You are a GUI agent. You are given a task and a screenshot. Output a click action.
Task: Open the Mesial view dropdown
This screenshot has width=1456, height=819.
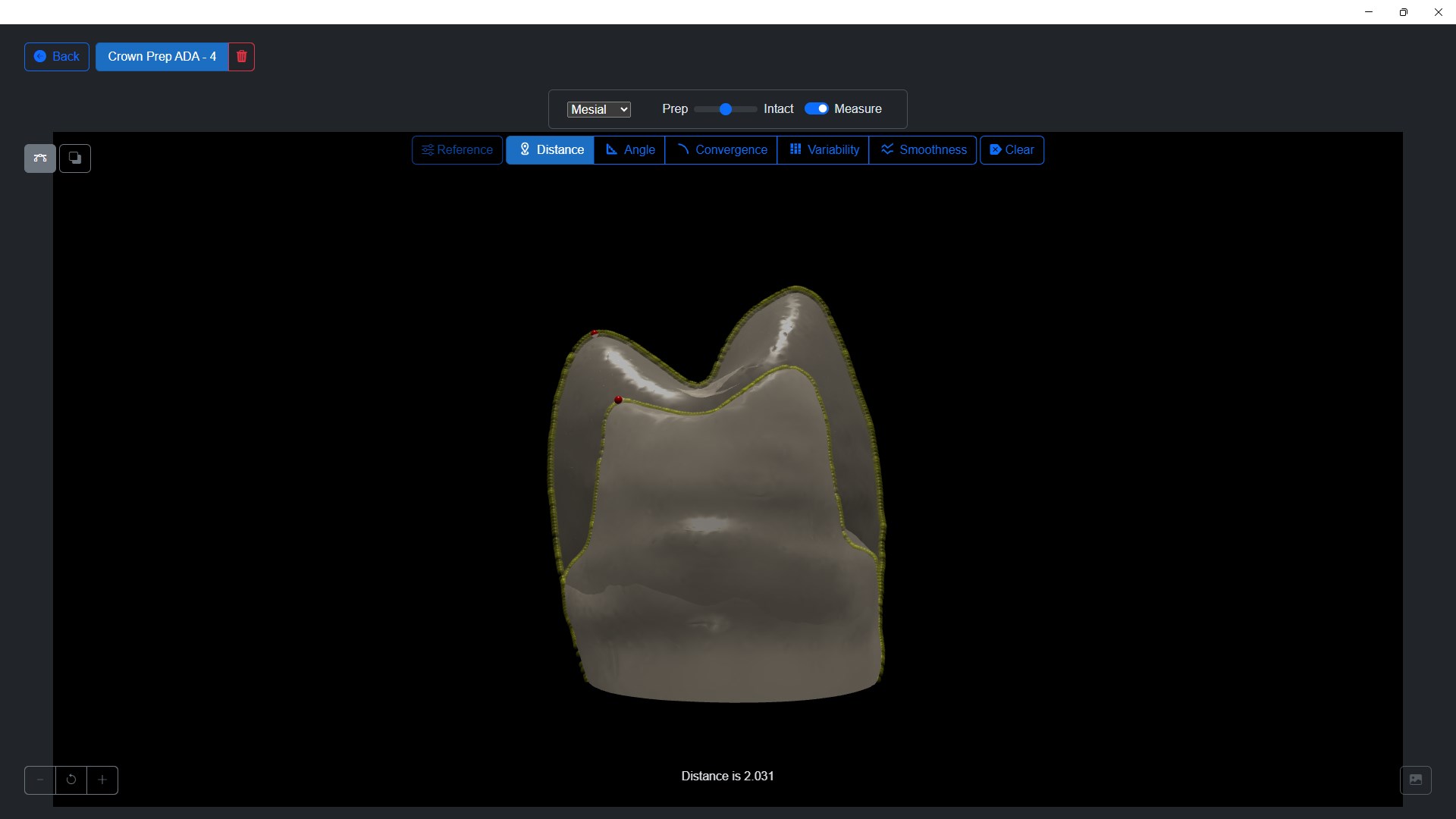coord(598,110)
